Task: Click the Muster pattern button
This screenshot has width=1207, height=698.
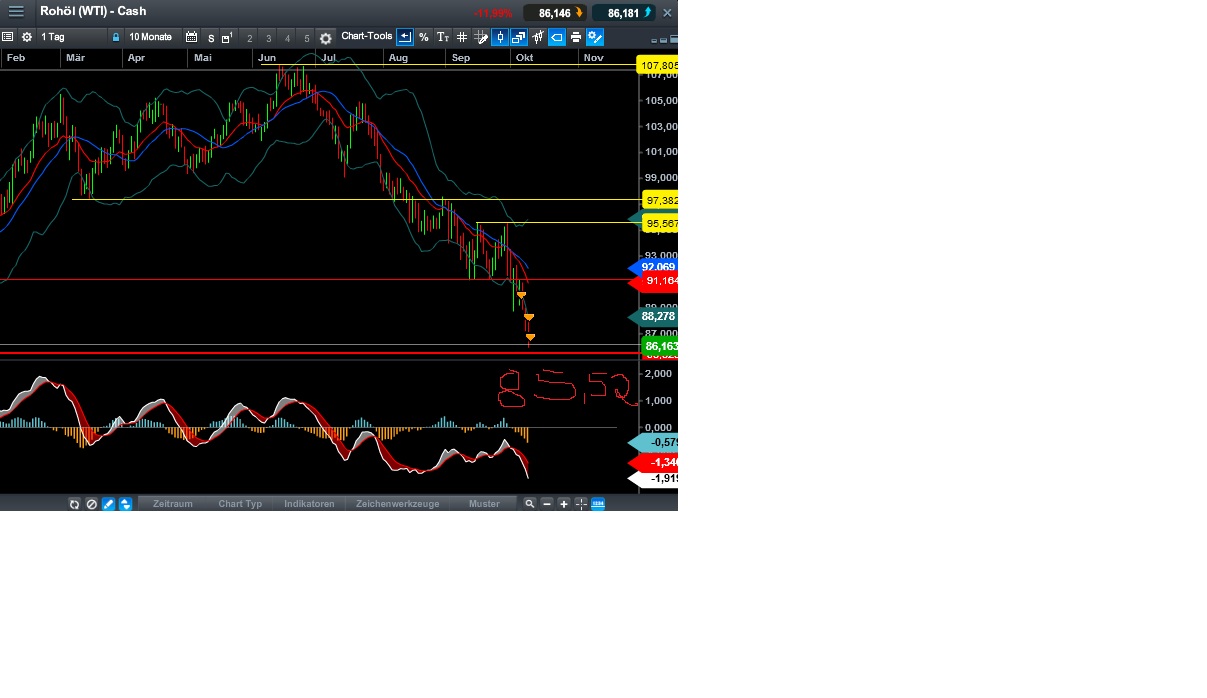Action: pyautogui.click(x=484, y=503)
